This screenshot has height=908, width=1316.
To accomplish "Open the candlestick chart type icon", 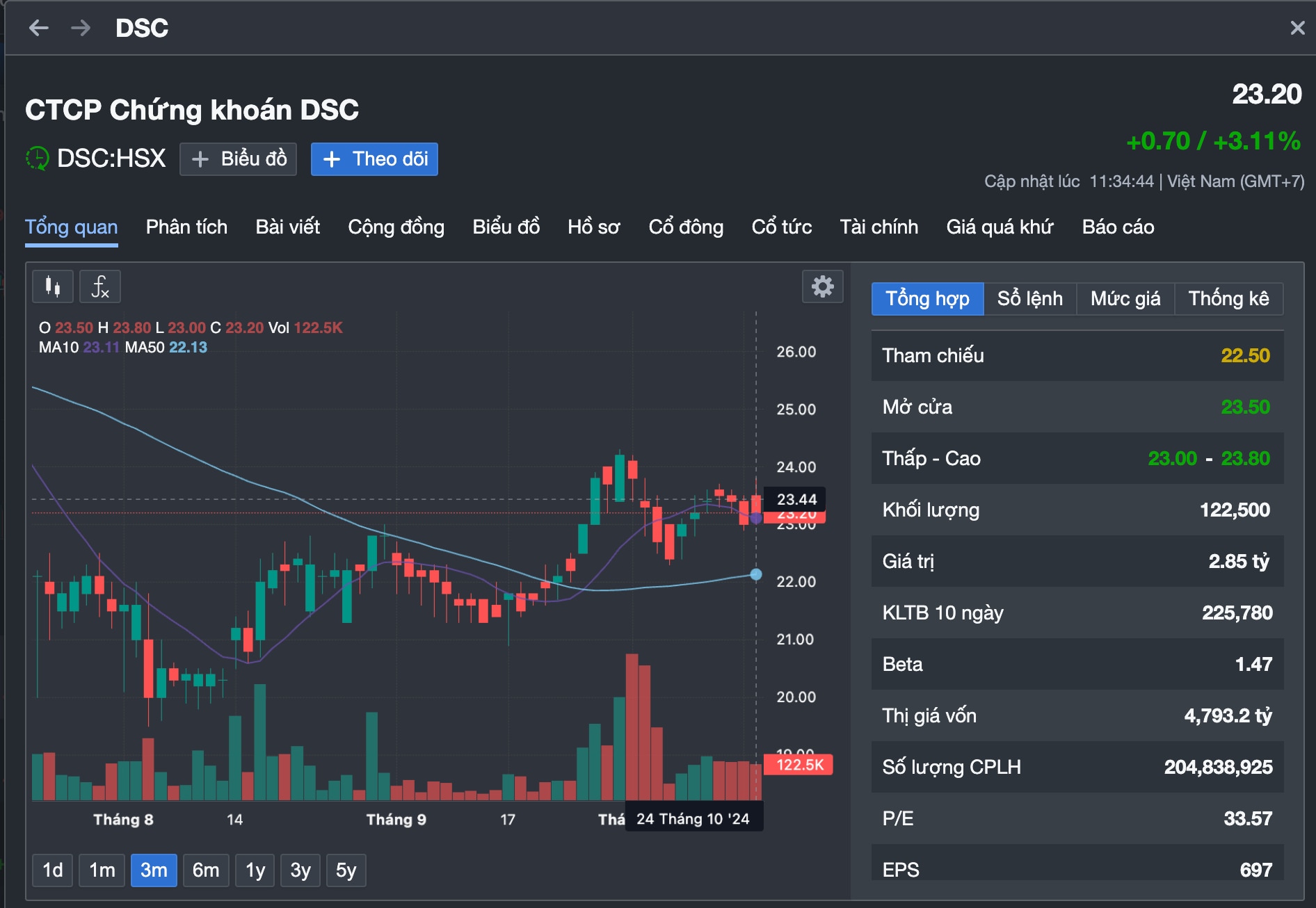I will (53, 286).
